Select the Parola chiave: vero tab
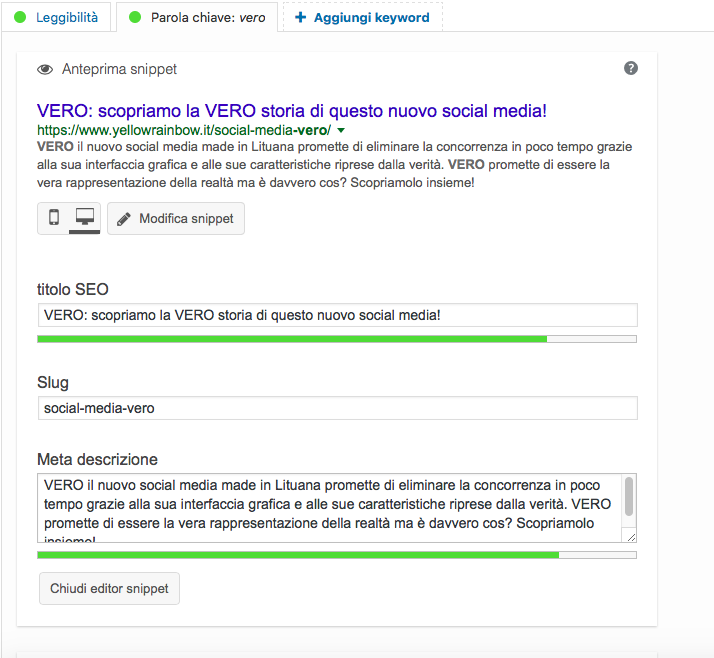714x658 pixels. (x=197, y=17)
